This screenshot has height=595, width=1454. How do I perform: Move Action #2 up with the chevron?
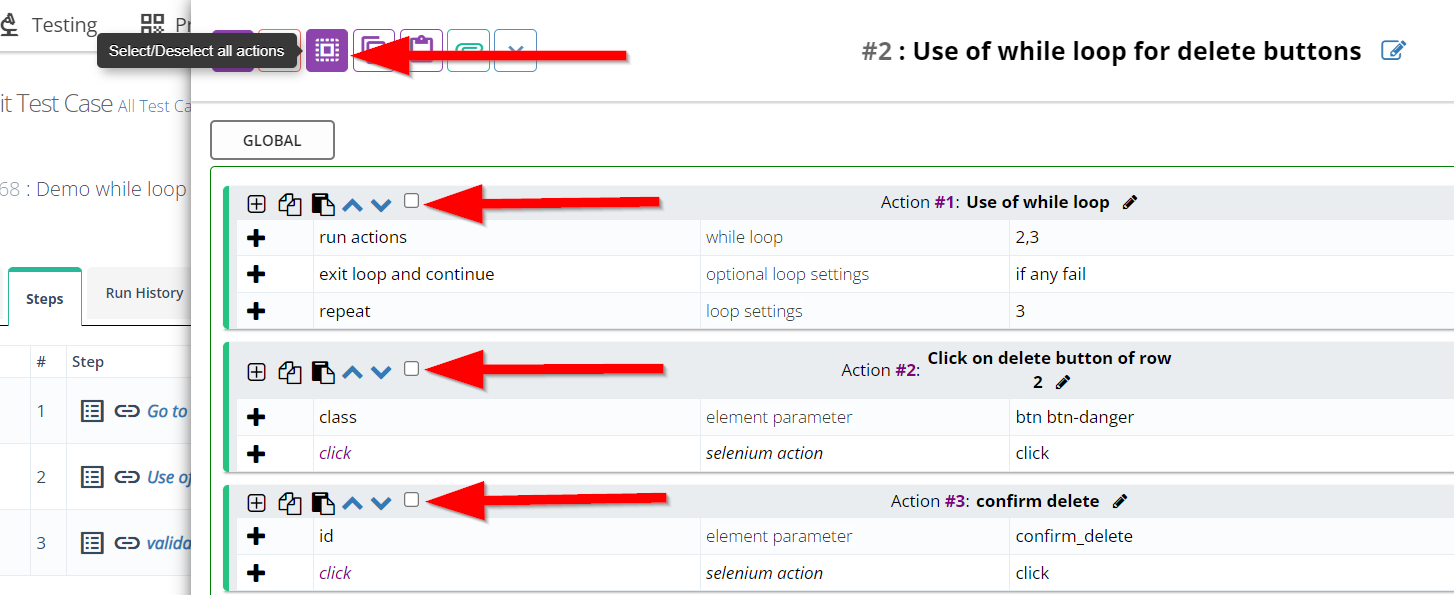tap(352, 372)
